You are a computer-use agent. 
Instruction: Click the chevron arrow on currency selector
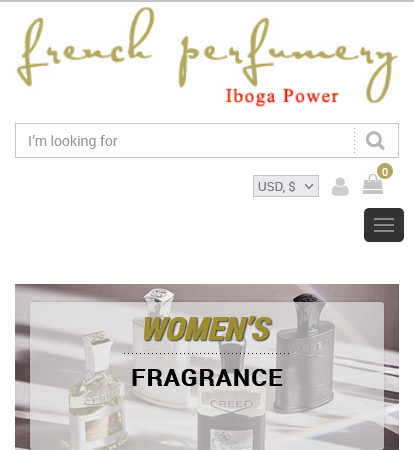pyautogui.click(x=309, y=186)
